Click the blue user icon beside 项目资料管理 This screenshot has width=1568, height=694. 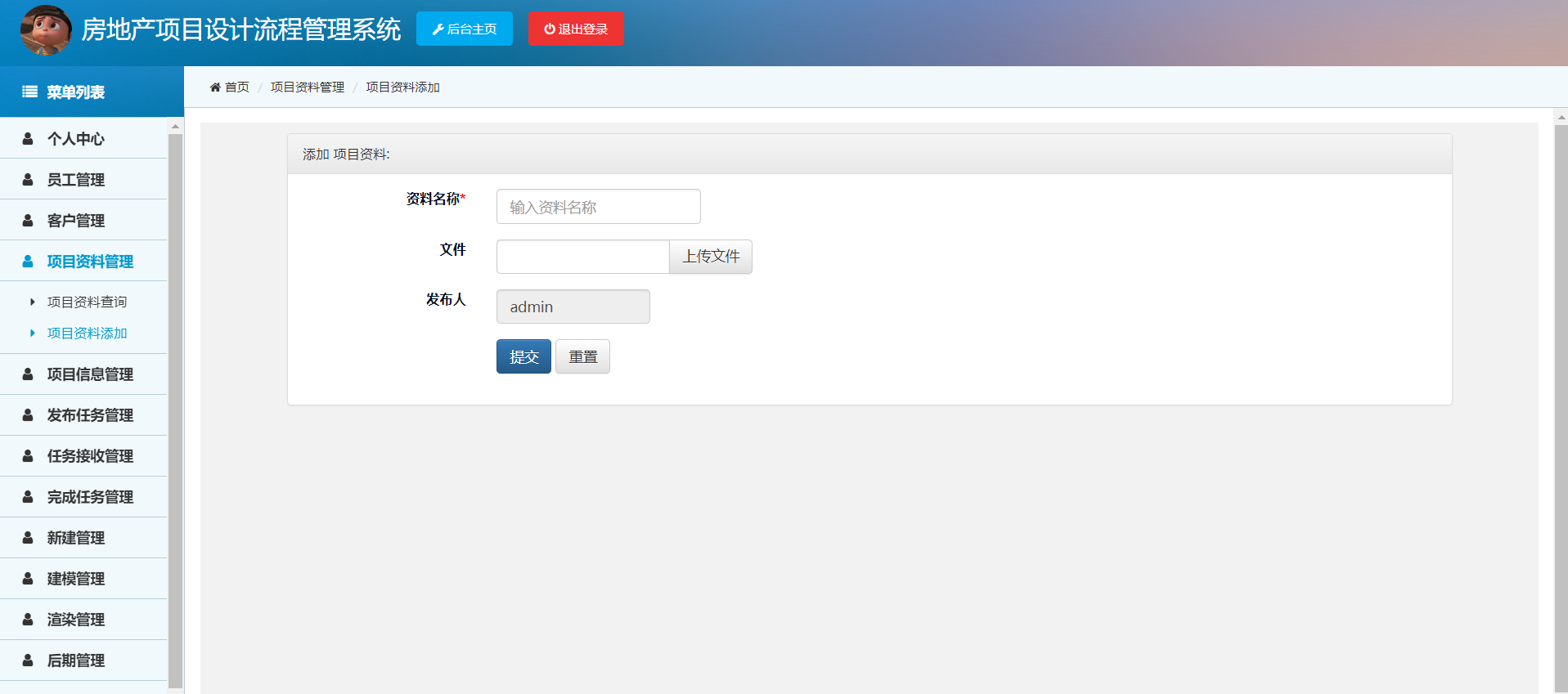pyautogui.click(x=28, y=262)
